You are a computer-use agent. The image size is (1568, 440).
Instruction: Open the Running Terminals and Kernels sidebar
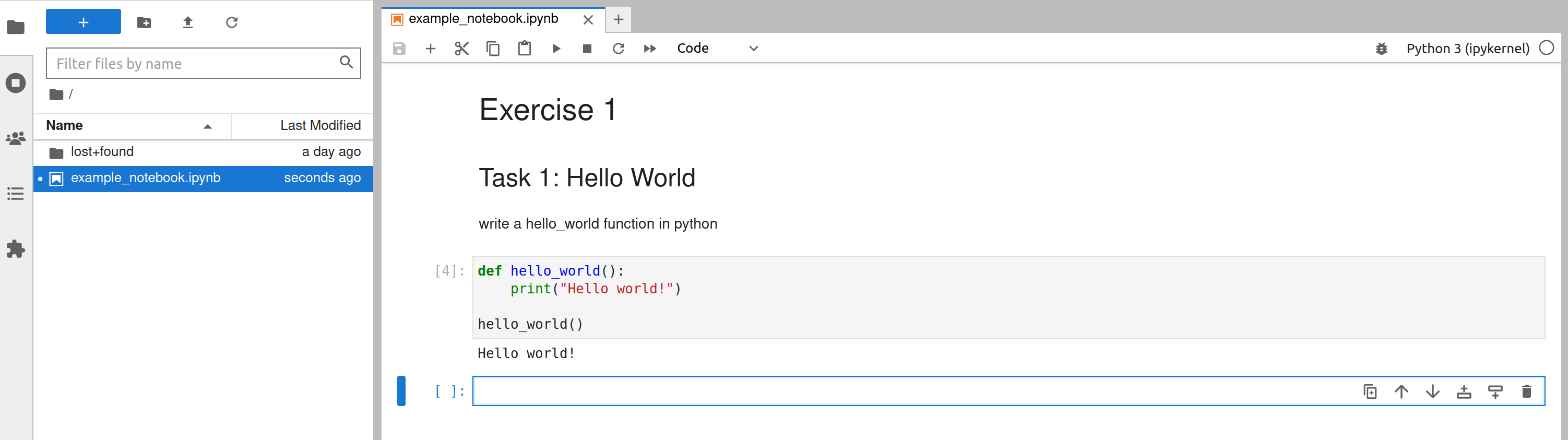click(x=16, y=83)
